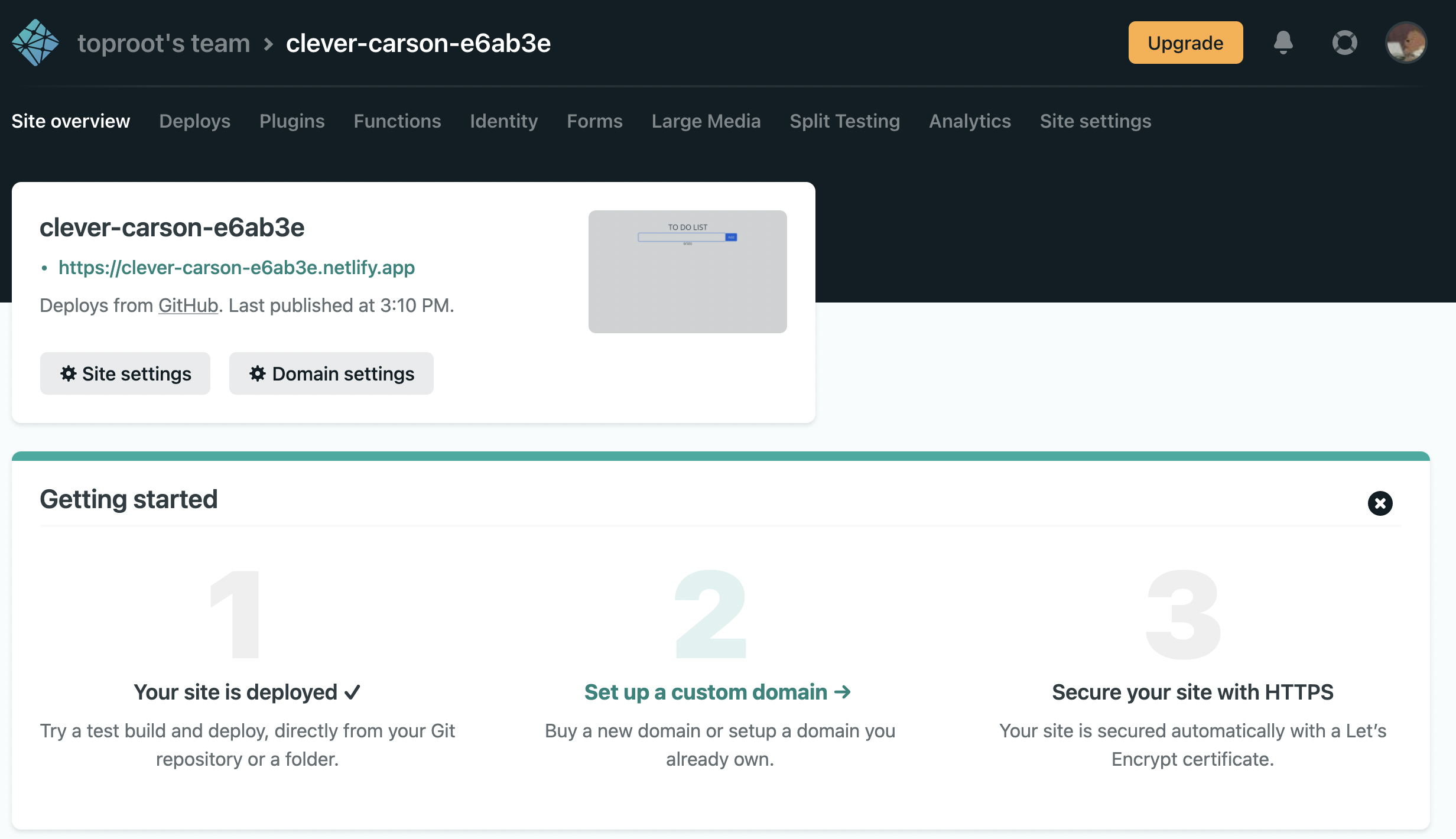The height and width of the screenshot is (839, 1456).
Task: Open the user avatar menu
Action: coord(1406,43)
